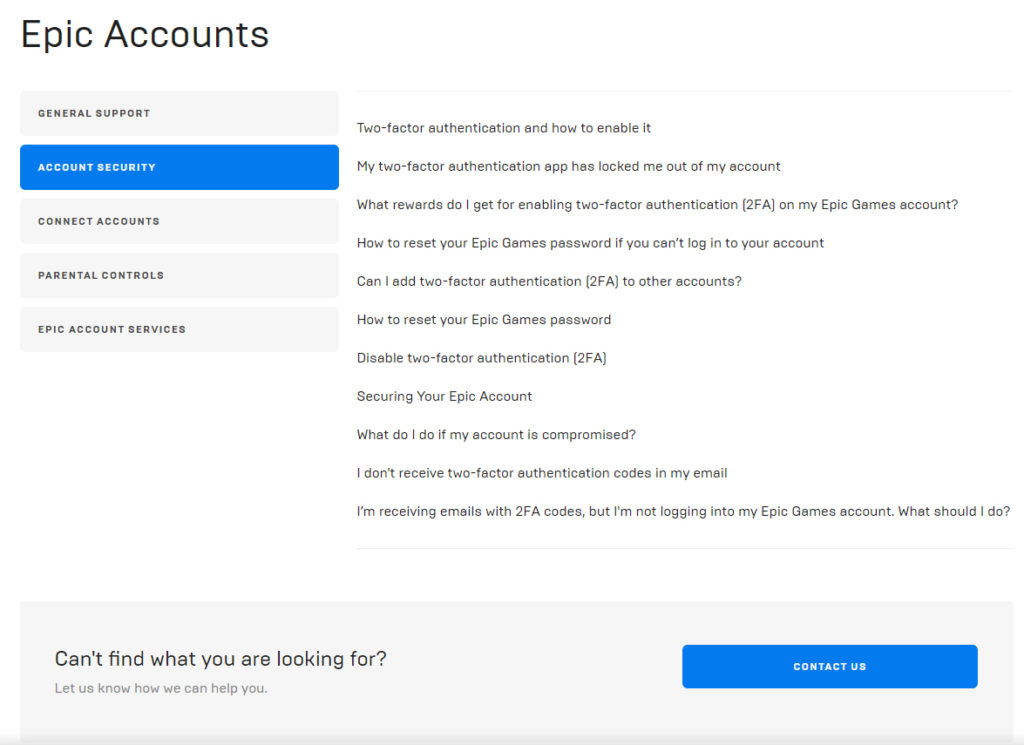Open article about receiving unexpected 2FA code emails
This screenshot has height=745, width=1024.
point(683,511)
